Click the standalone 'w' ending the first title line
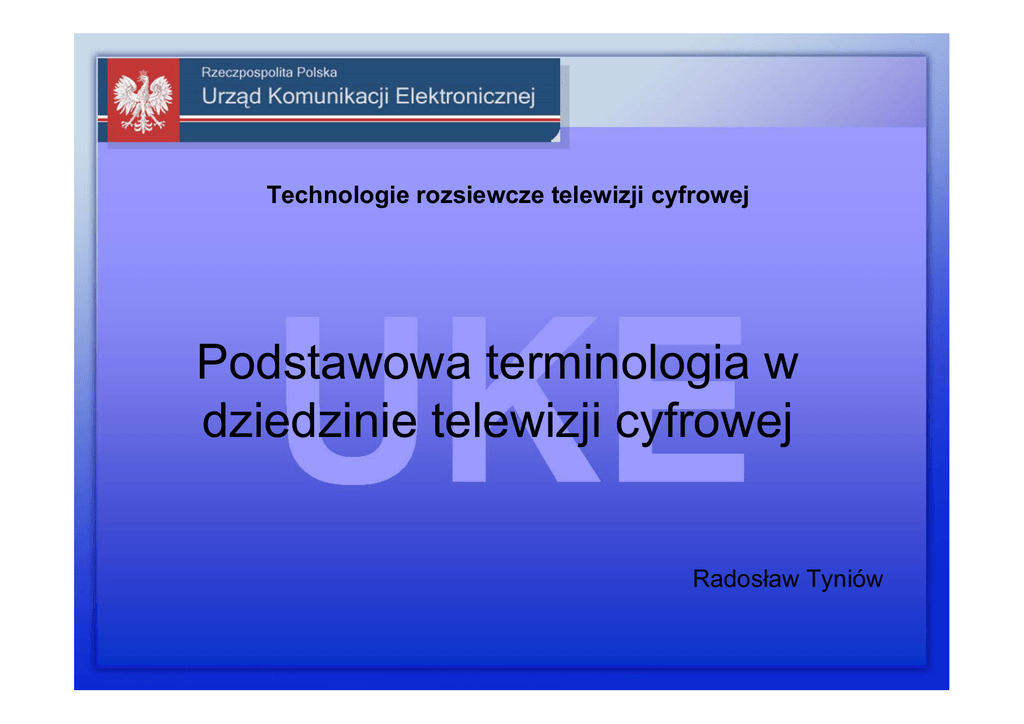 [781, 362]
